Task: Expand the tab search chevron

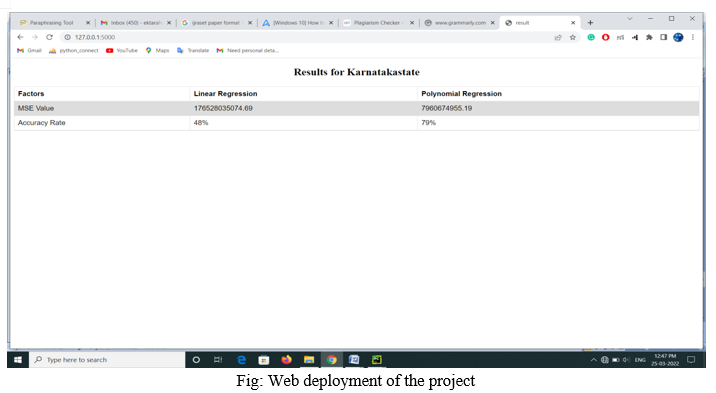Action: (630, 19)
